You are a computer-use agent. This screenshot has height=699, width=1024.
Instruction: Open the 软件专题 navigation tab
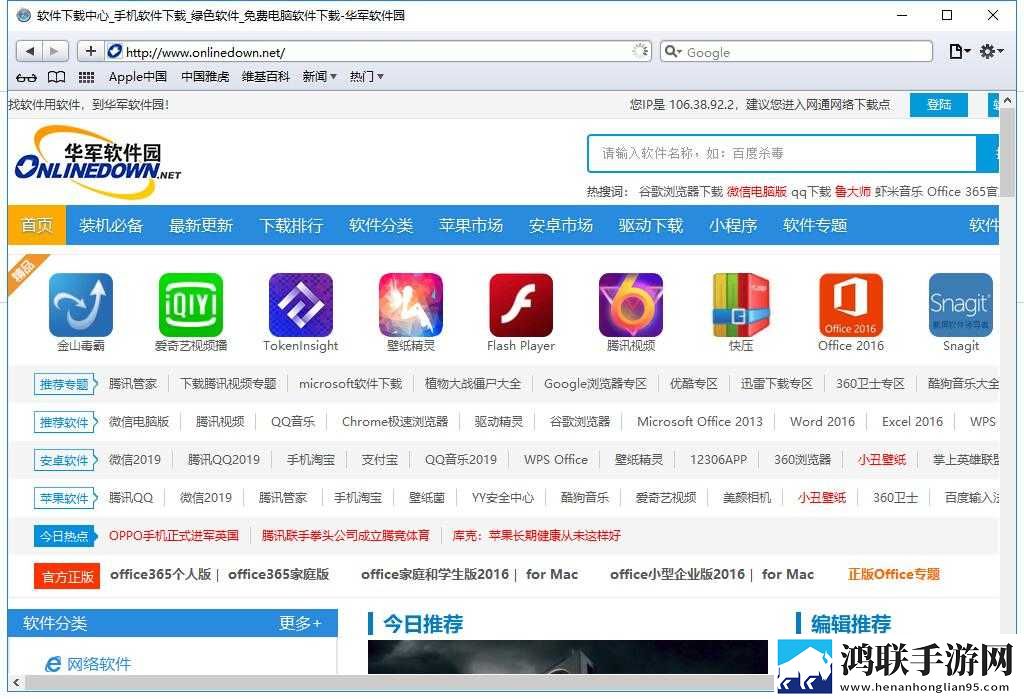coord(815,225)
